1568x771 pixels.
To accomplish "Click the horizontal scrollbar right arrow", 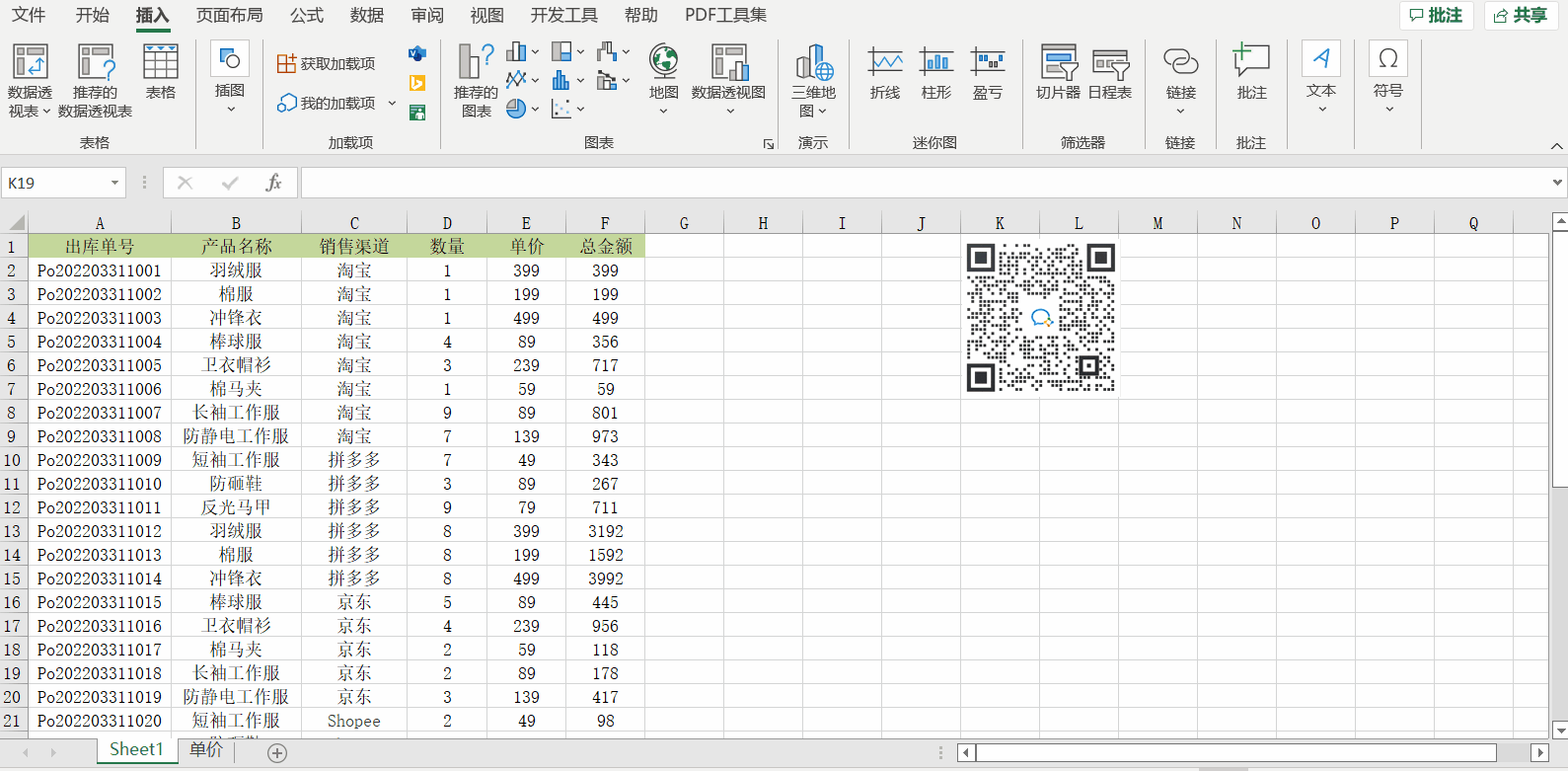I will (x=1538, y=753).
